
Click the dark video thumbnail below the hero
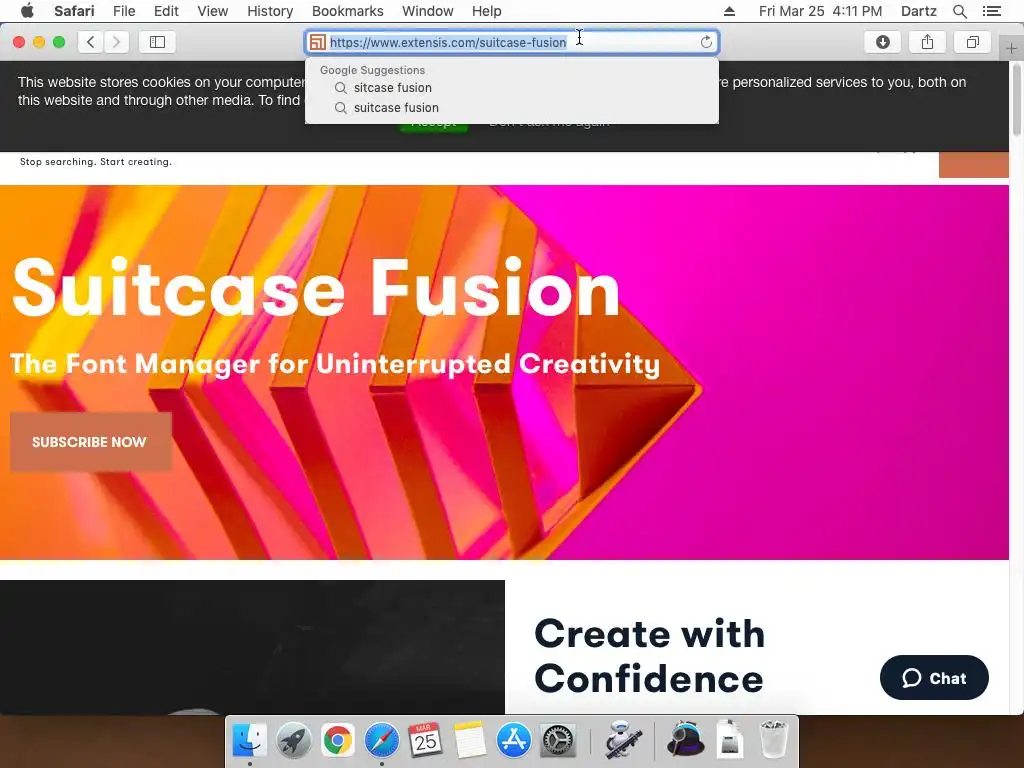(x=252, y=647)
